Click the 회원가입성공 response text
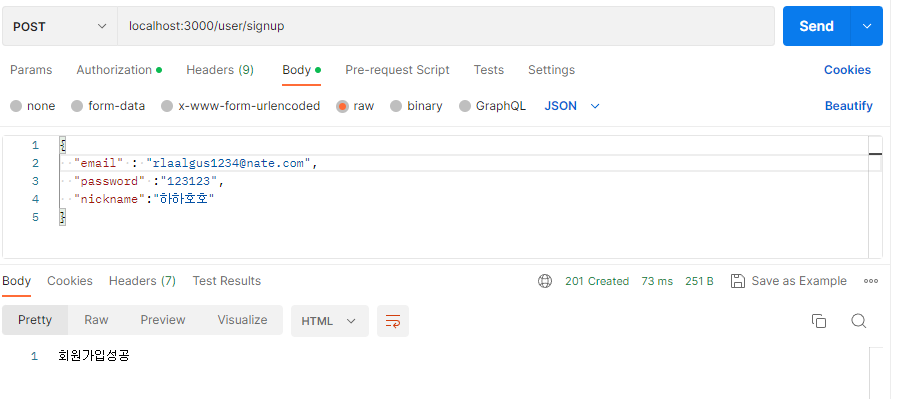900x399 pixels. pyautogui.click(x=94, y=356)
